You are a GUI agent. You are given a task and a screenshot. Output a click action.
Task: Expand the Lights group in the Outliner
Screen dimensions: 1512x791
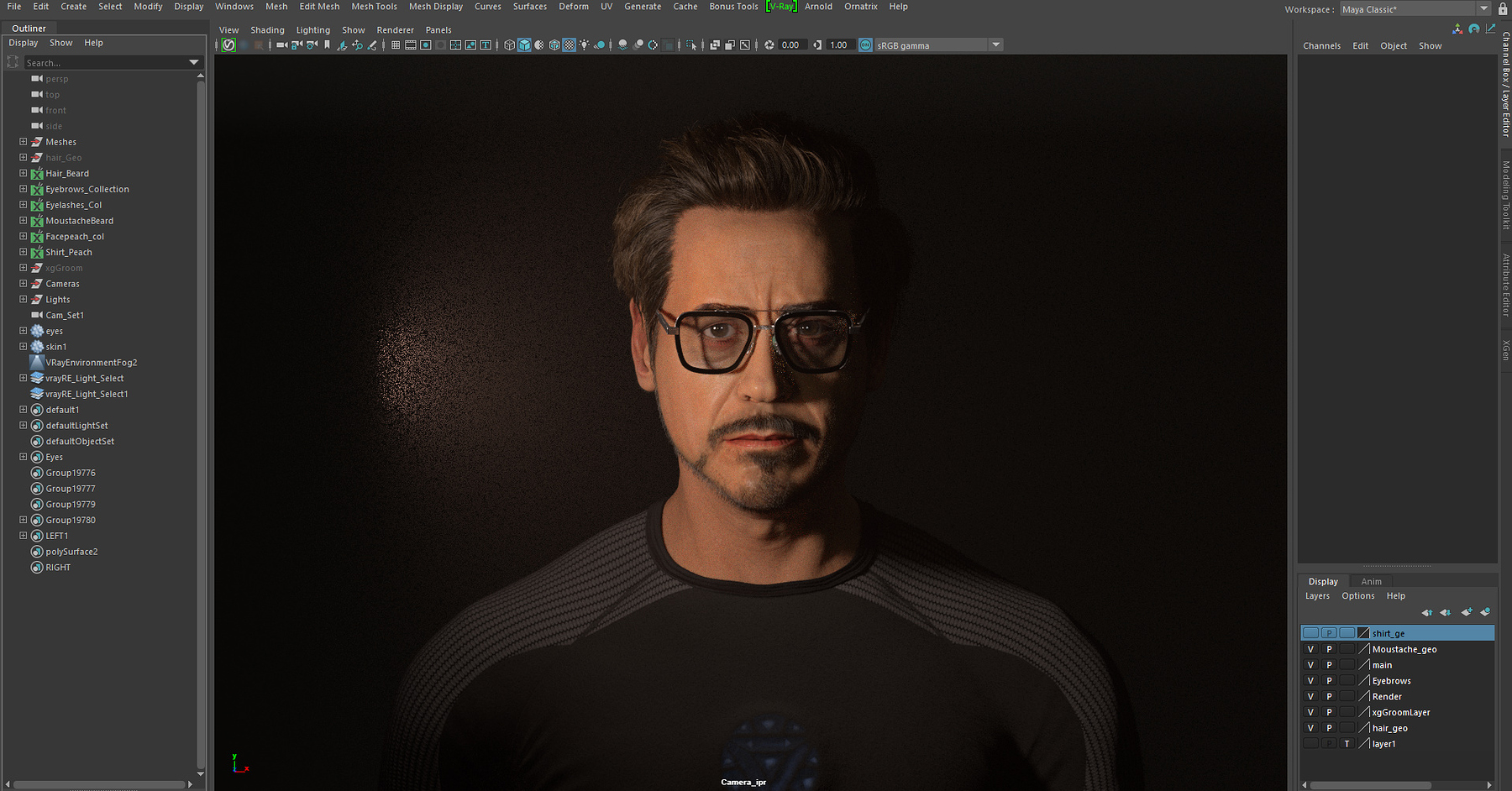(x=23, y=299)
